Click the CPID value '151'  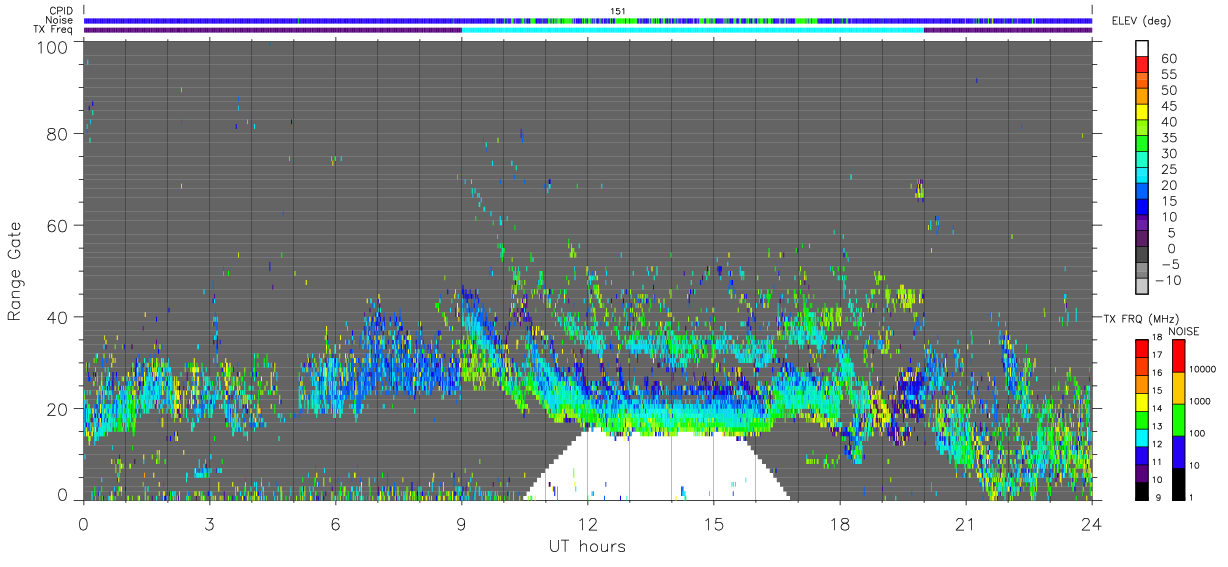(618, 11)
